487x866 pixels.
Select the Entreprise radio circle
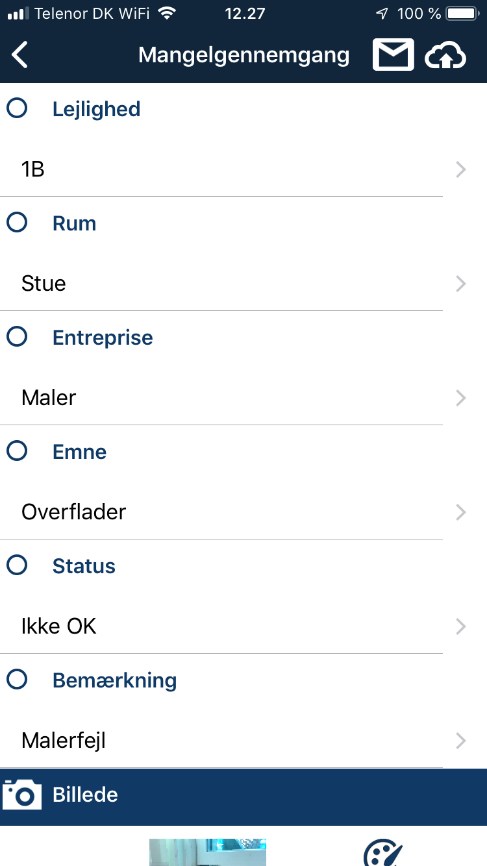[17, 336]
